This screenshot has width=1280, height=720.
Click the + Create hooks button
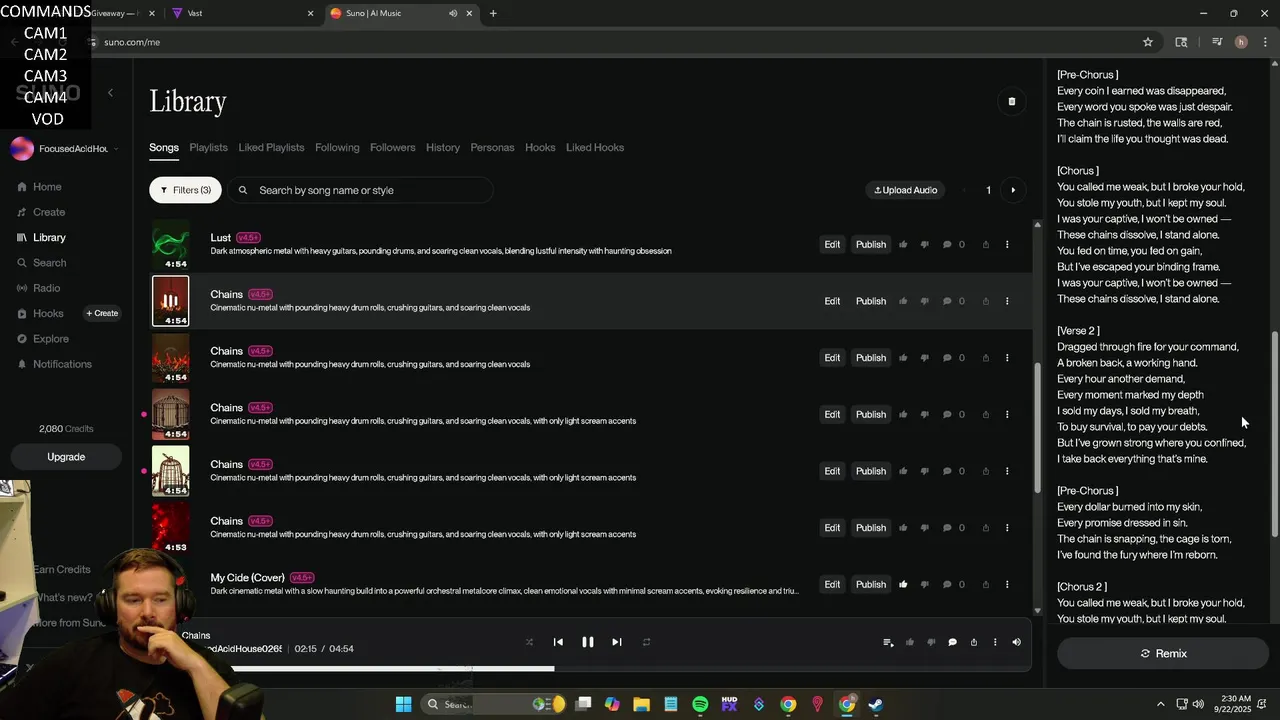(x=102, y=313)
